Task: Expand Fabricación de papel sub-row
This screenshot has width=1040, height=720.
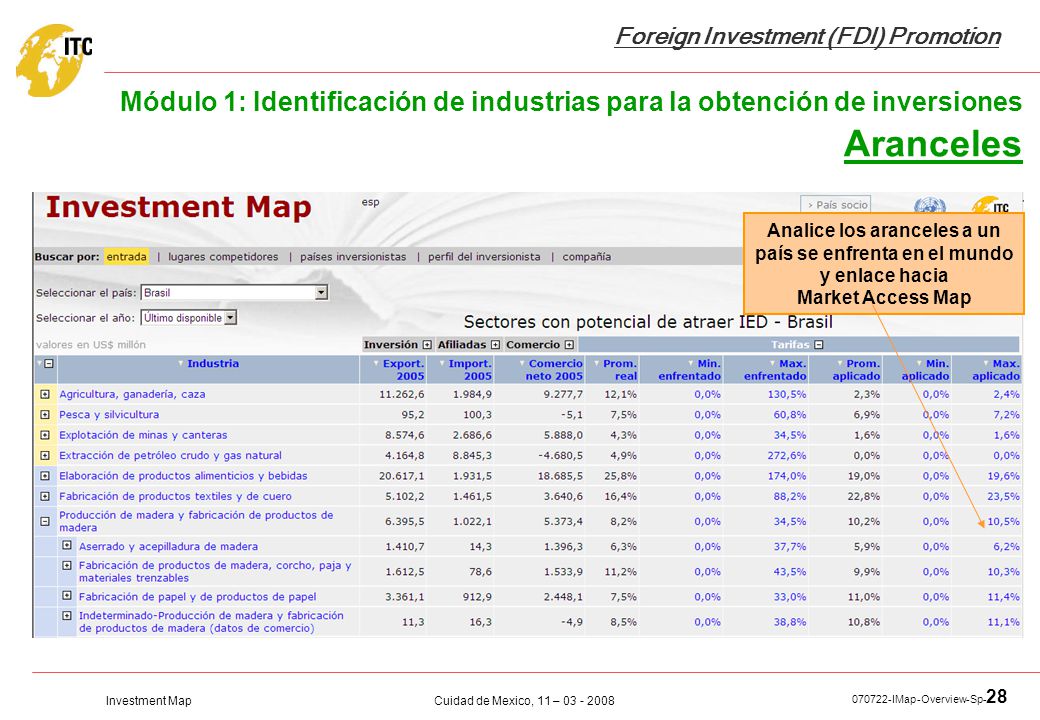Action: (67, 596)
